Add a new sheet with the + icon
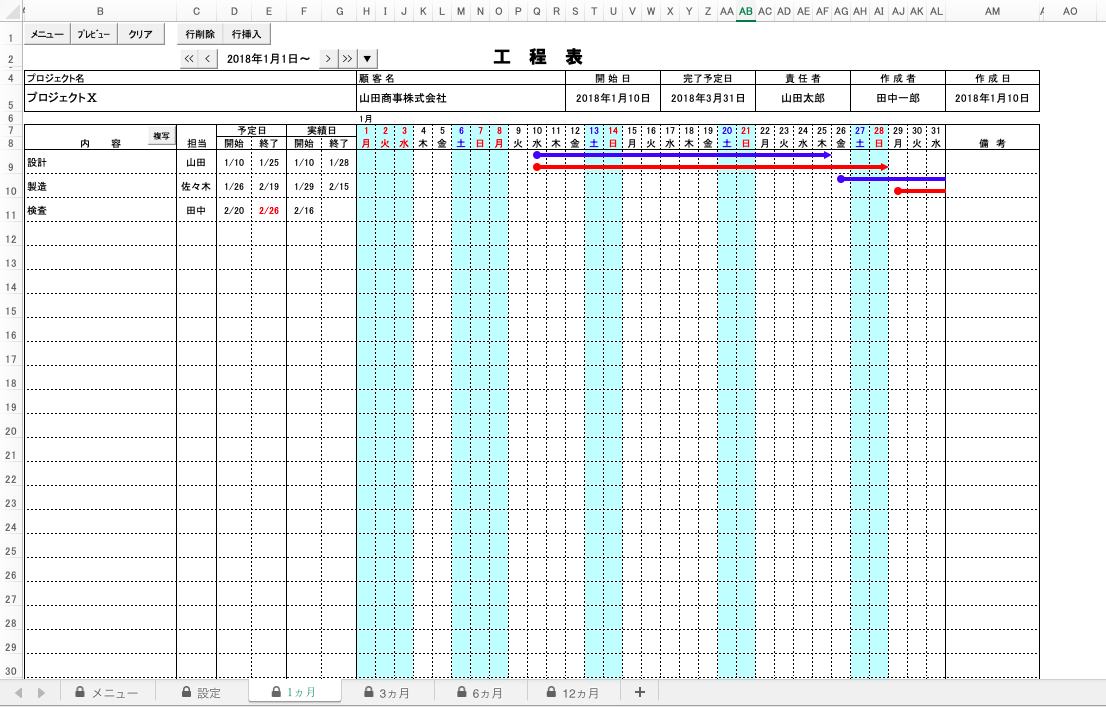 coord(639,691)
